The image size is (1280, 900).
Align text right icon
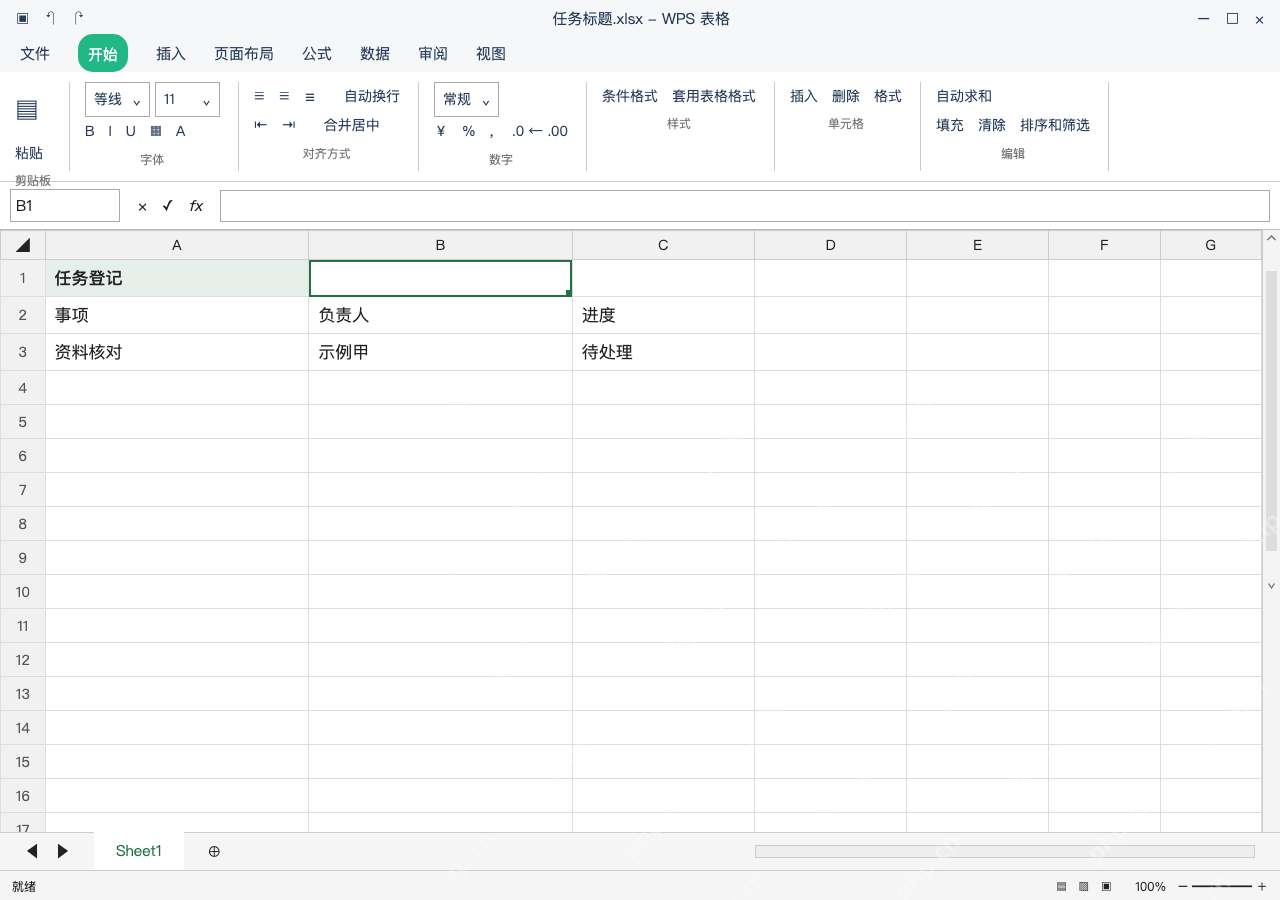(310, 96)
